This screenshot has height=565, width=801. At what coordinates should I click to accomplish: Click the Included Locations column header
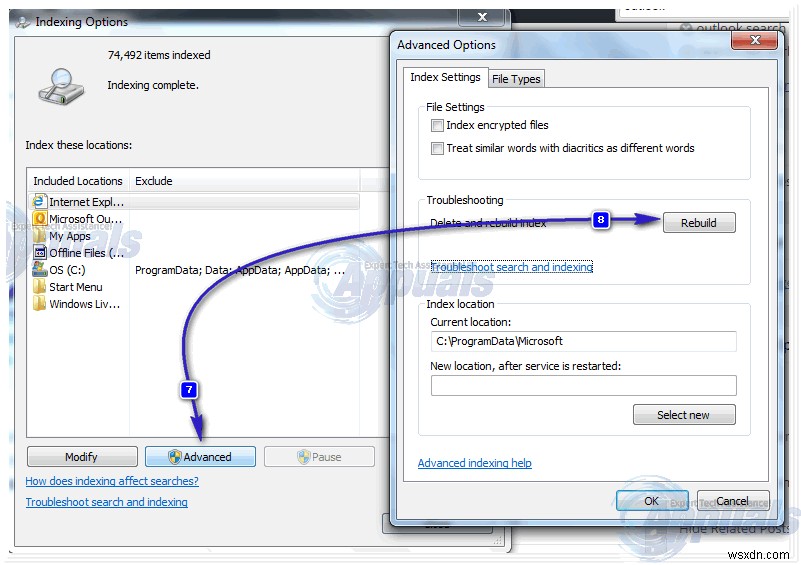78,181
